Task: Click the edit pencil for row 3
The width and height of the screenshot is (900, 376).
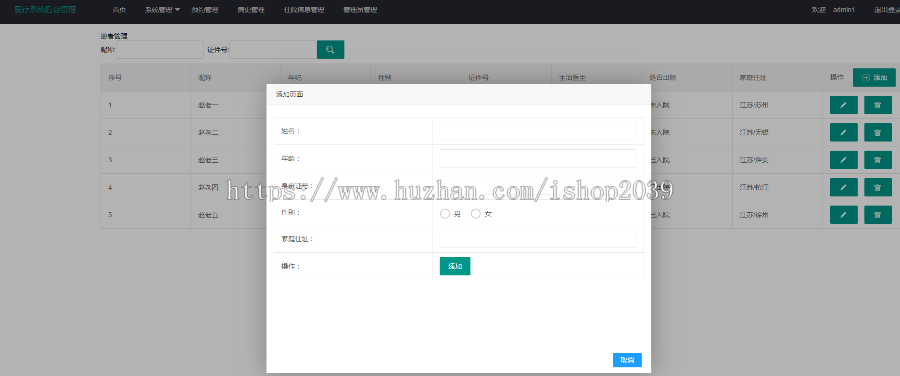Action: [x=844, y=160]
